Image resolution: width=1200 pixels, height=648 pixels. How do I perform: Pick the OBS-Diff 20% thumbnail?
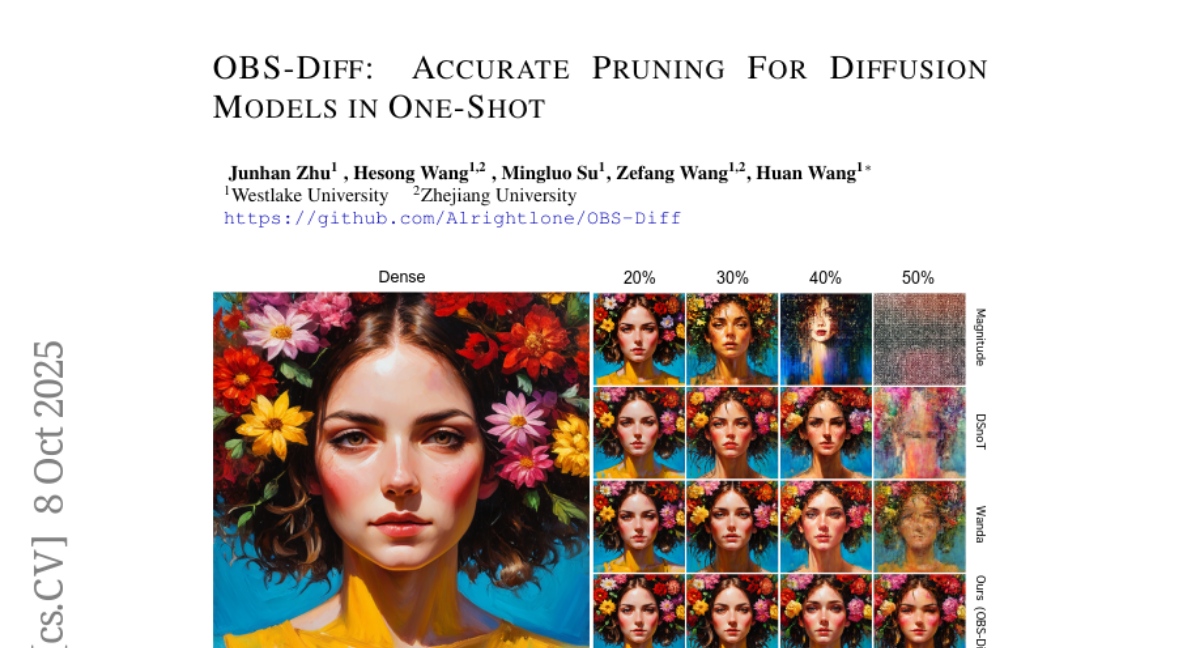[639, 611]
